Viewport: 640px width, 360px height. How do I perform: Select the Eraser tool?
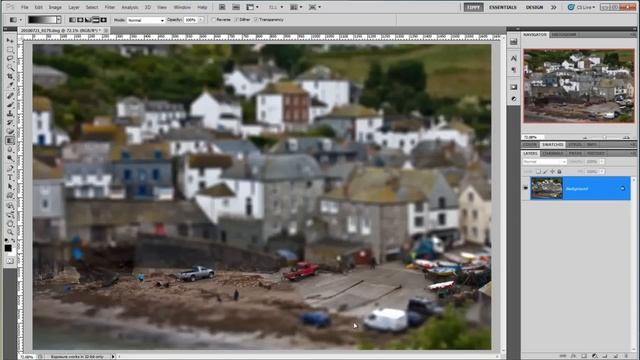pos(10,131)
